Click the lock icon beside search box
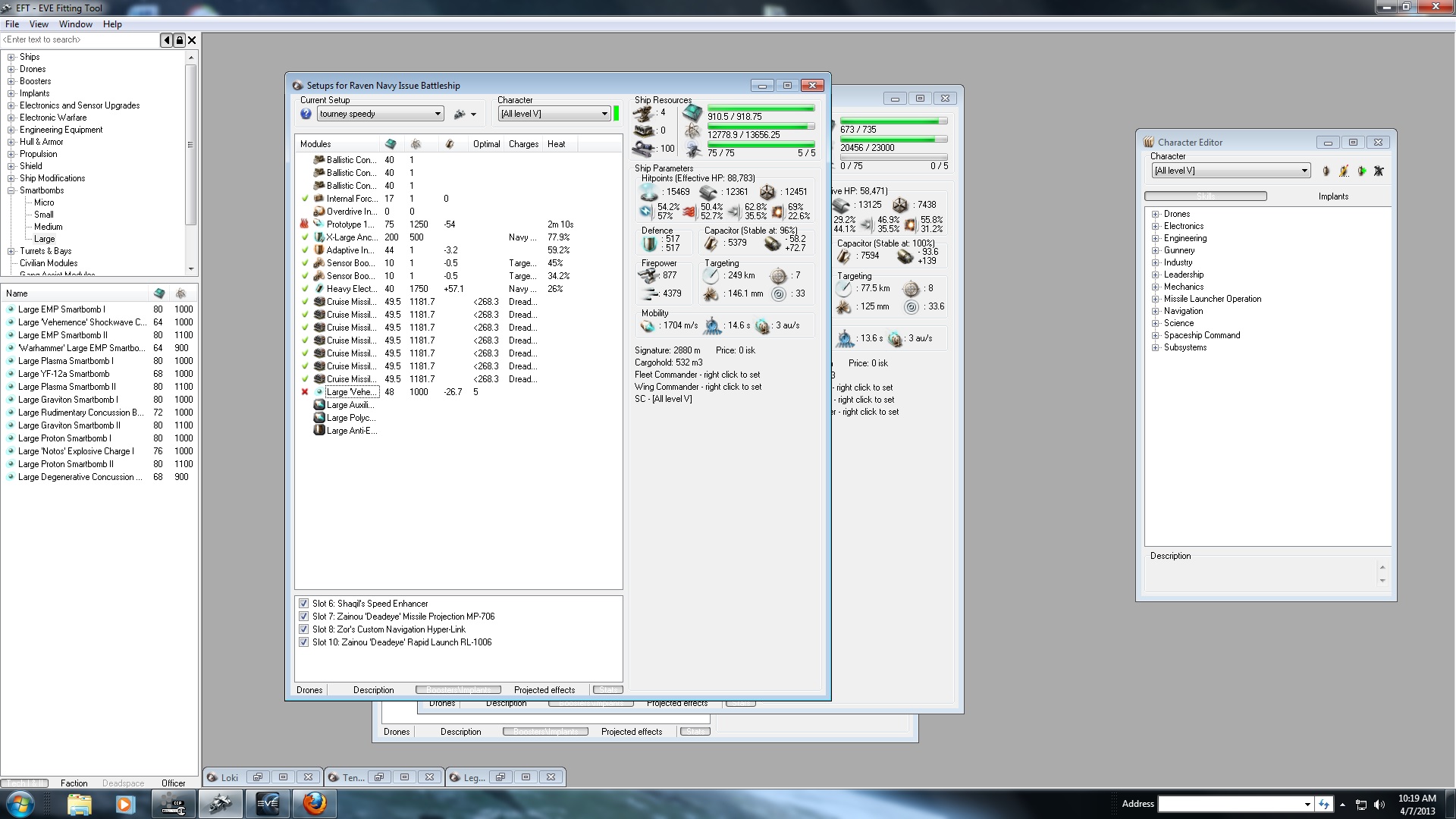This screenshot has height=819, width=1456. click(x=180, y=40)
